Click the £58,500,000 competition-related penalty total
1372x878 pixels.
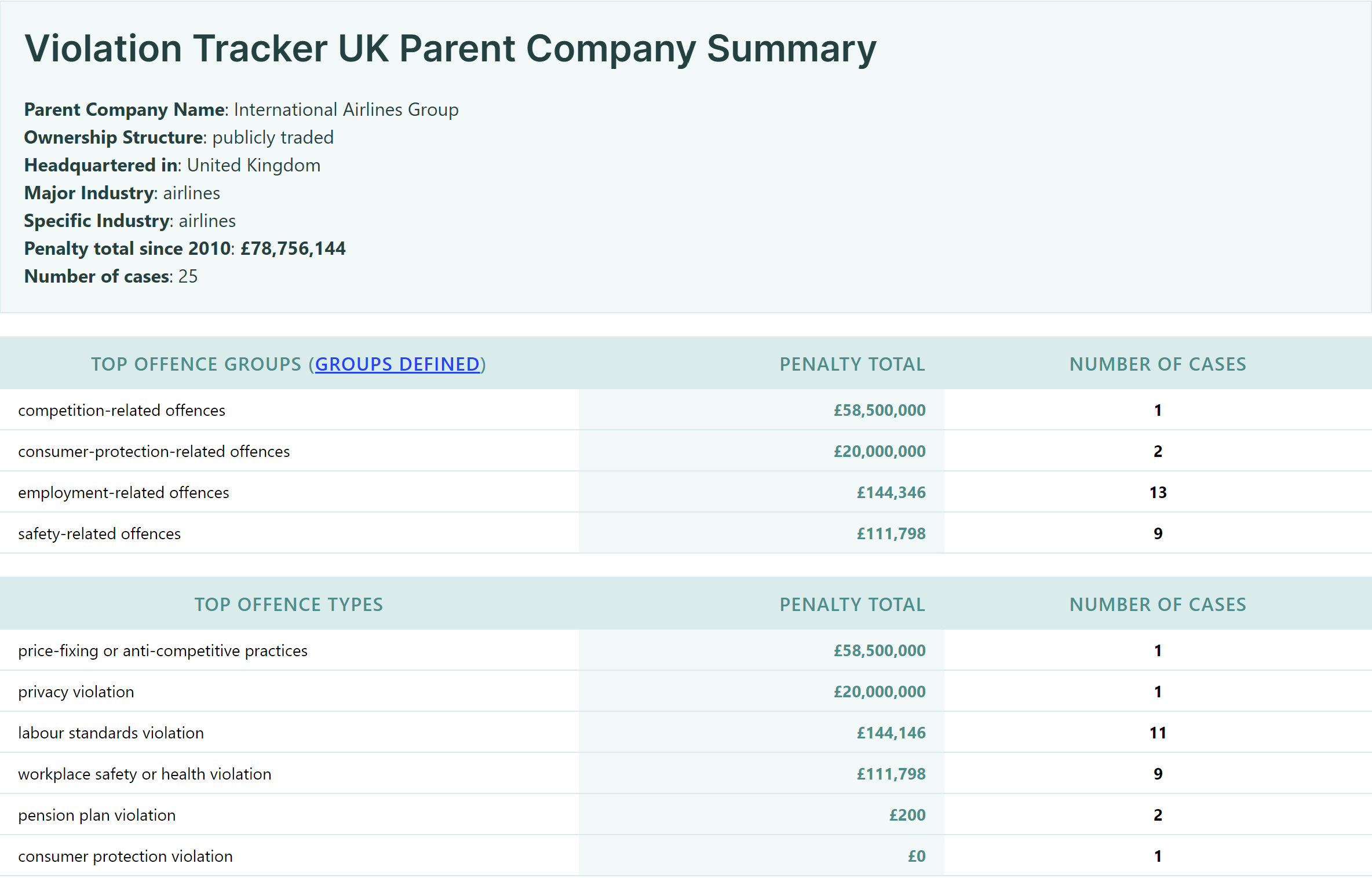[x=879, y=411]
